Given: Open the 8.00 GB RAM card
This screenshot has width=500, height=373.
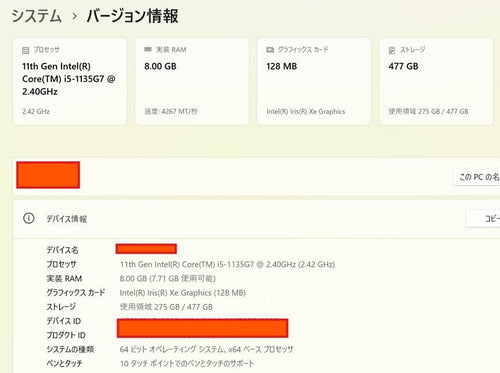Looking at the screenshot, I should click(x=192, y=81).
